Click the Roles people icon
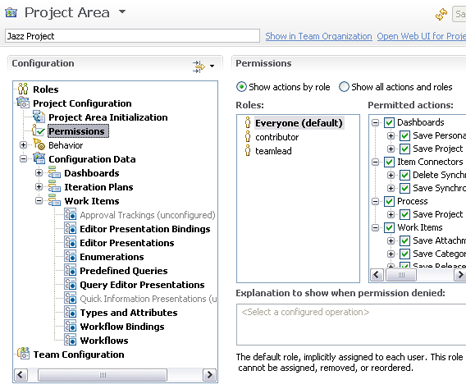Viewport: 466px width, 389px height. click(23, 89)
